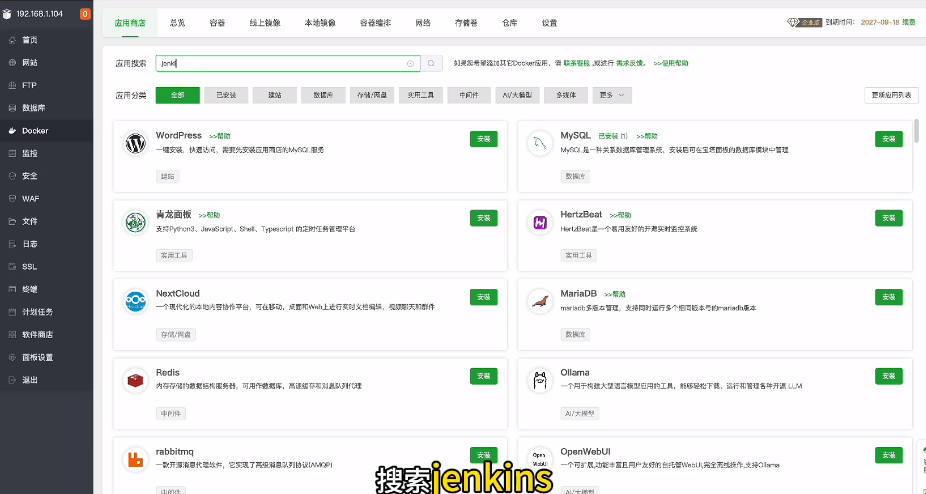The height and width of the screenshot is (494, 926).
Task: Open the 首页 home item in sidebar
Action: pos(46,40)
